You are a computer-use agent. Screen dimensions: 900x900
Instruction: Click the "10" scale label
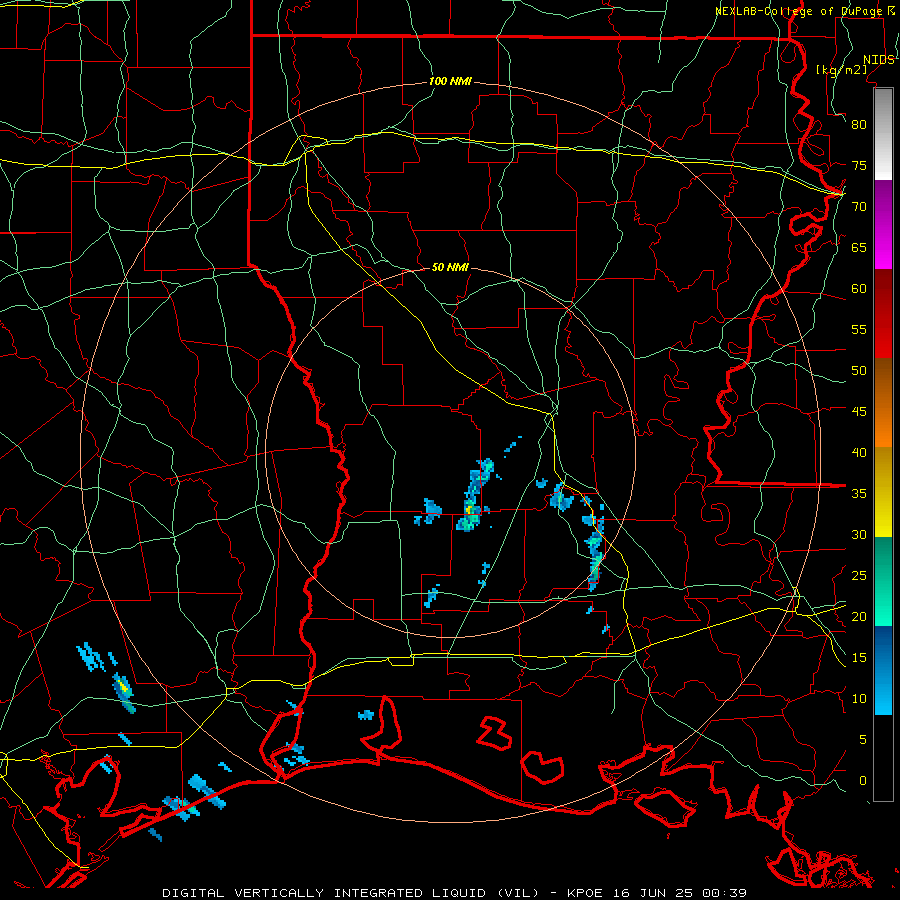coord(859,699)
